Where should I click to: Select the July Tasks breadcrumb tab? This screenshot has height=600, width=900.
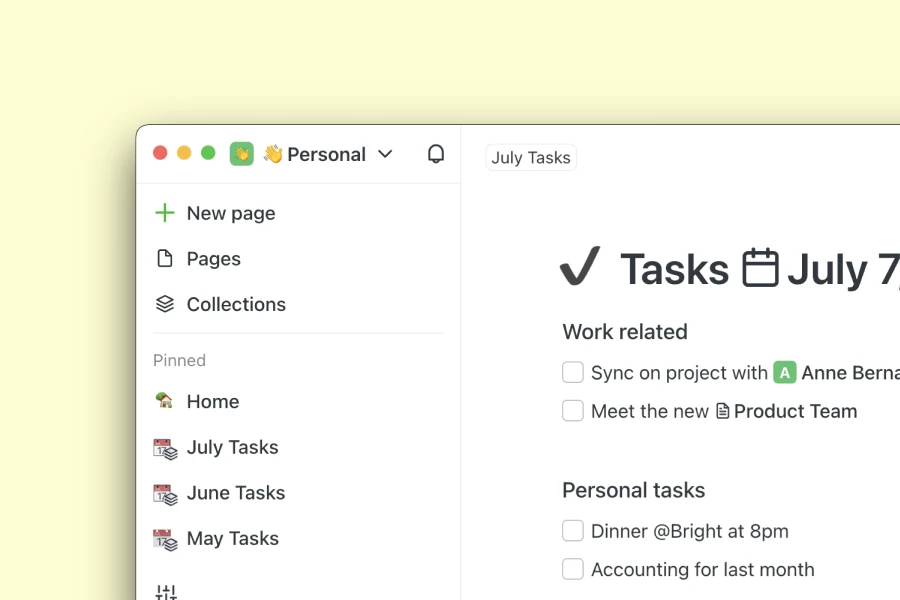coord(530,157)
